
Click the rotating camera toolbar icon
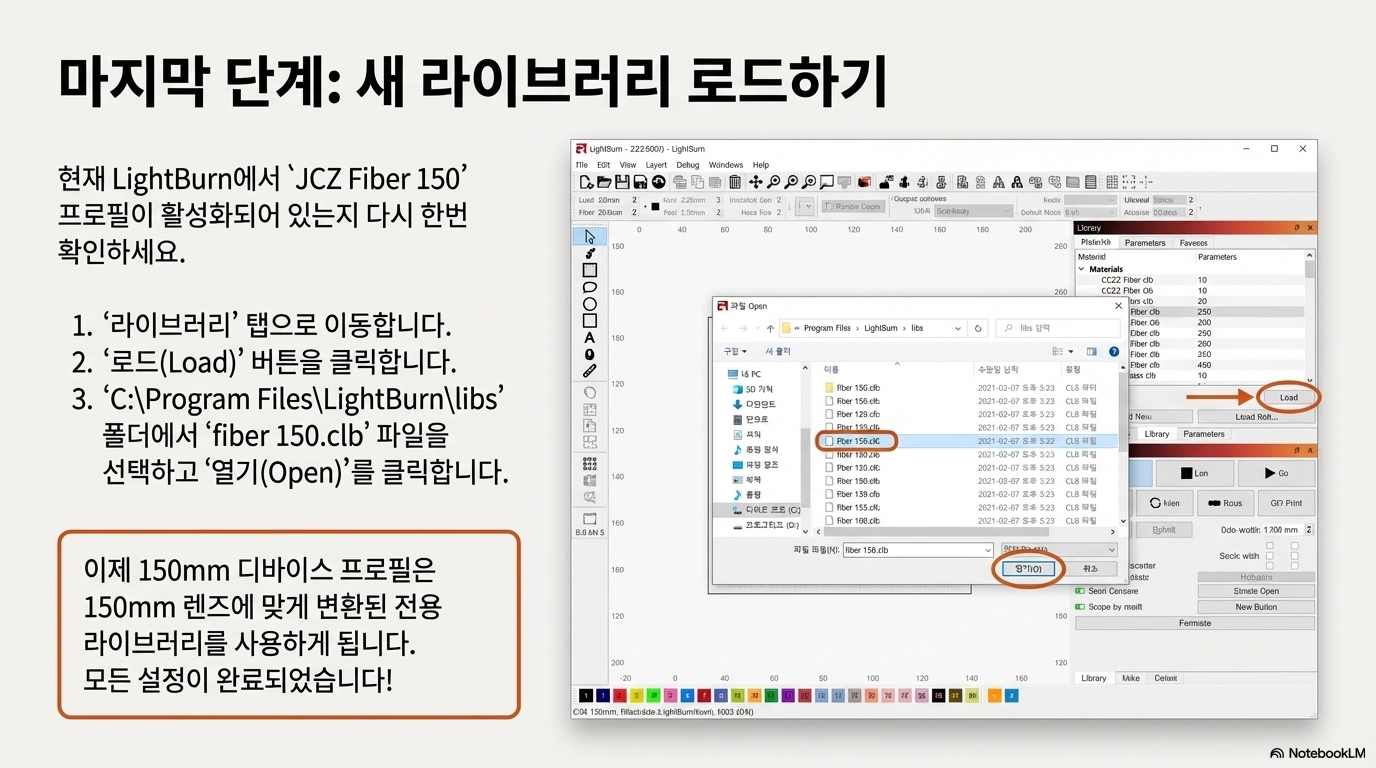click(x=658, y=182)
